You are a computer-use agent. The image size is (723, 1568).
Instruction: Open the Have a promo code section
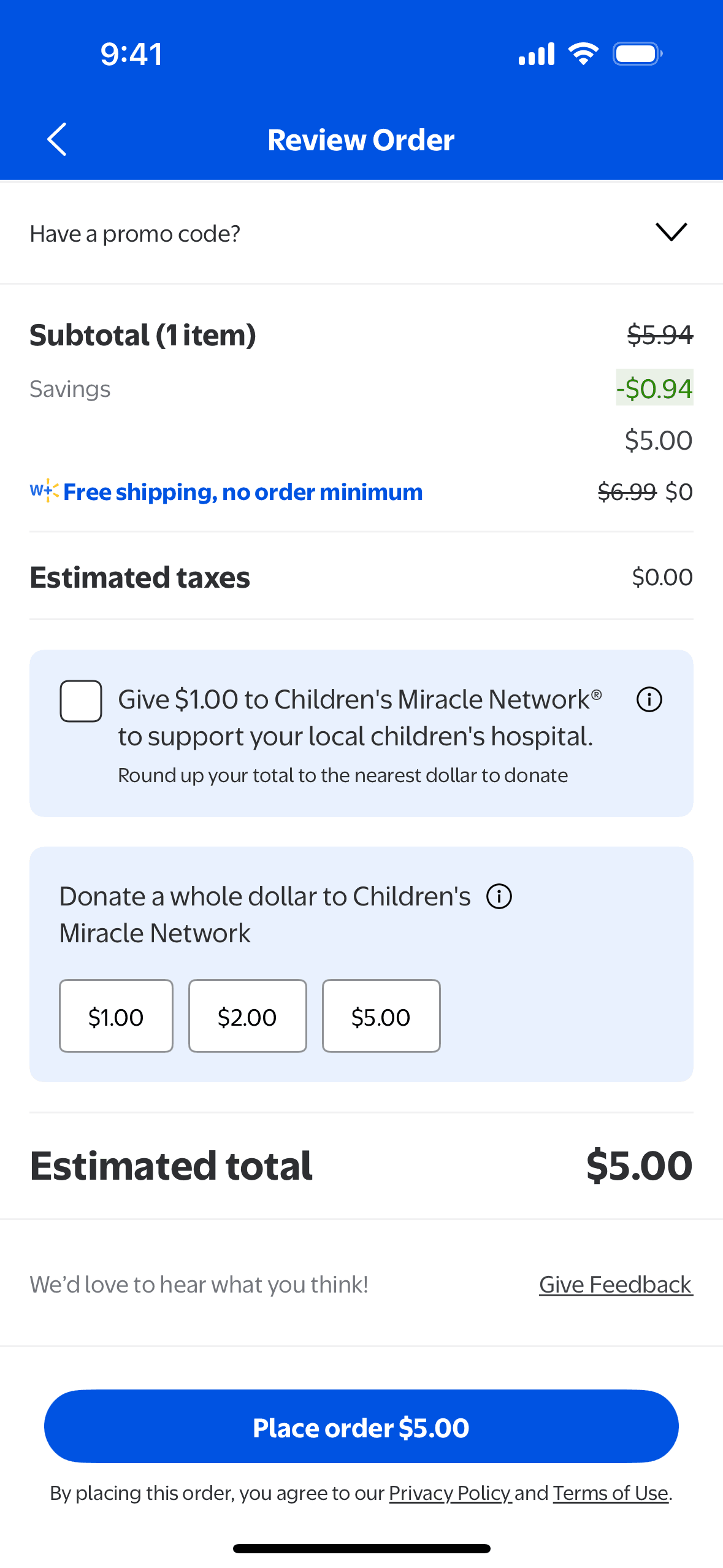tap(135, 234)
